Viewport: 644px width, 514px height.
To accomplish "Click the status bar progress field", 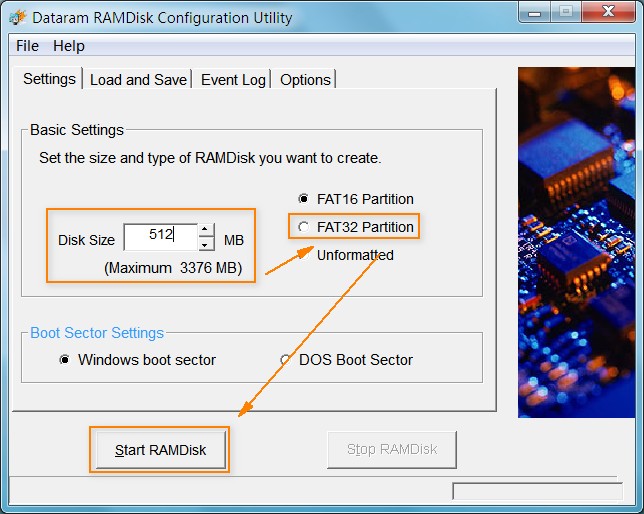I will coord(537,491).
